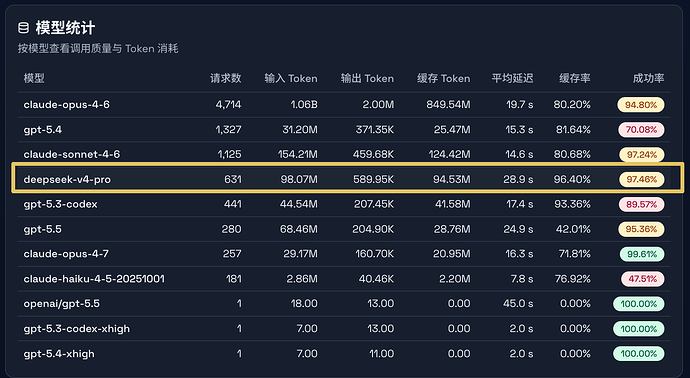Image resolution: width=690 pixels, height=378 pixels.
Task: Click the 11.00 output token value
Action: tap(382, 354)
